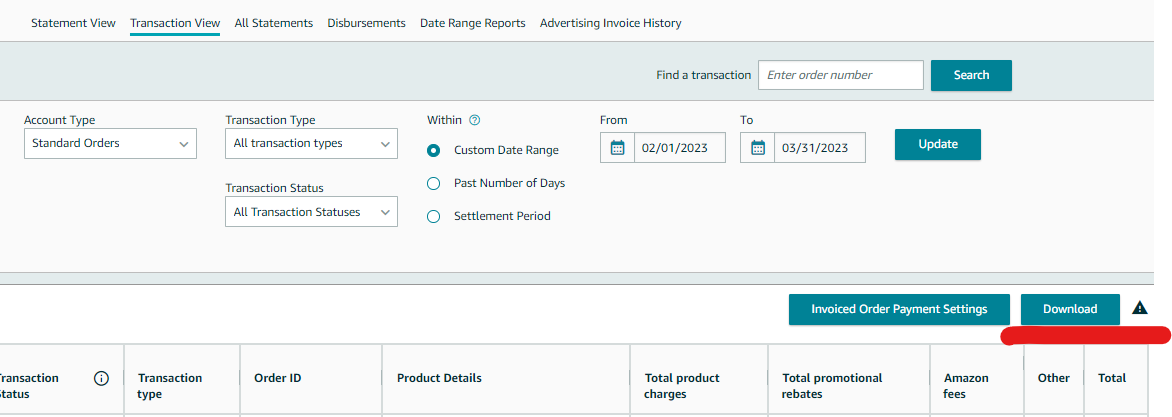Click the info icon in Transaction Status header
This screenshot has width=1172, height=417.
[x=101, y=378]
